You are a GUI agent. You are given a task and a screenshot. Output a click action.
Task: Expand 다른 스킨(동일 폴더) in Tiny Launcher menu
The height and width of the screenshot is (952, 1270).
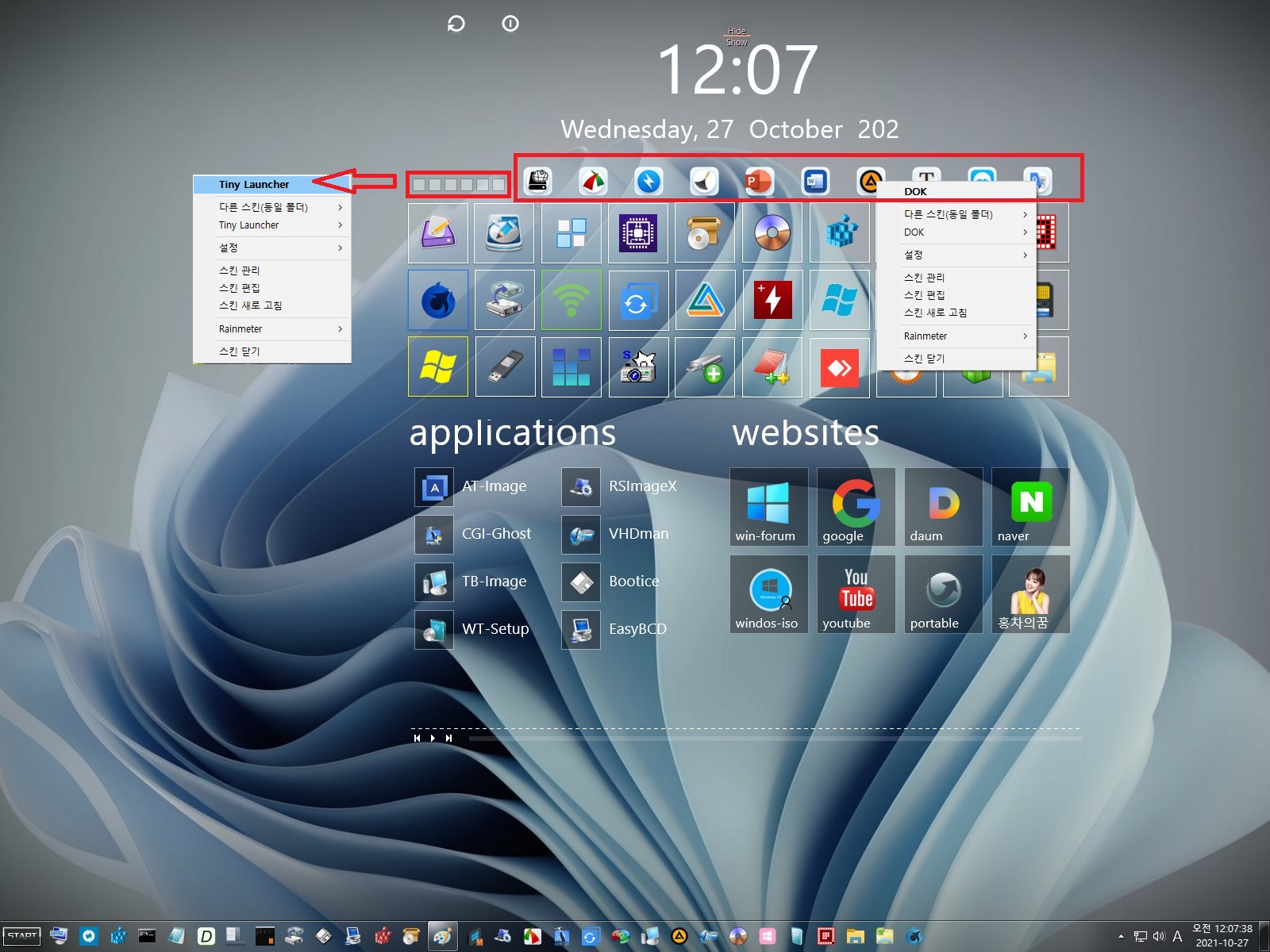pyautogui.click(x=272, y=207)
